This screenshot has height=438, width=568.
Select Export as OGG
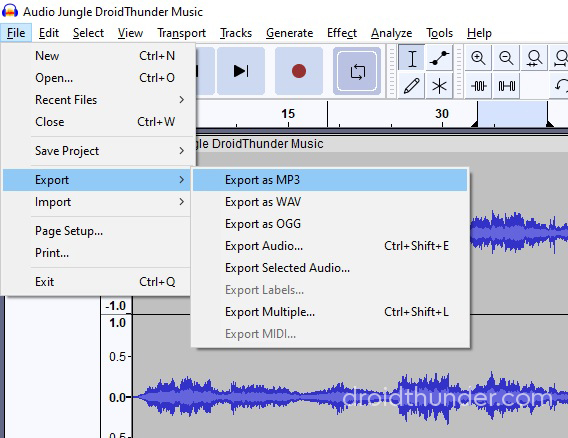(x=330, y=224)
